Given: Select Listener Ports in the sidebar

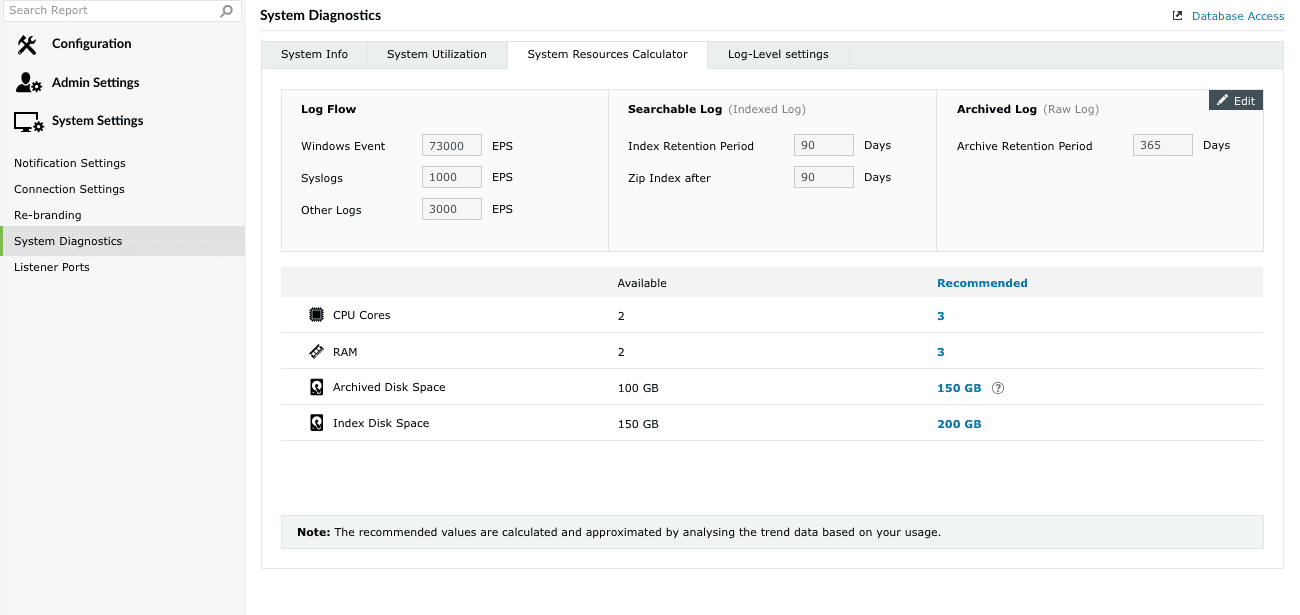Looking at the screenshot, I should 52,267.
